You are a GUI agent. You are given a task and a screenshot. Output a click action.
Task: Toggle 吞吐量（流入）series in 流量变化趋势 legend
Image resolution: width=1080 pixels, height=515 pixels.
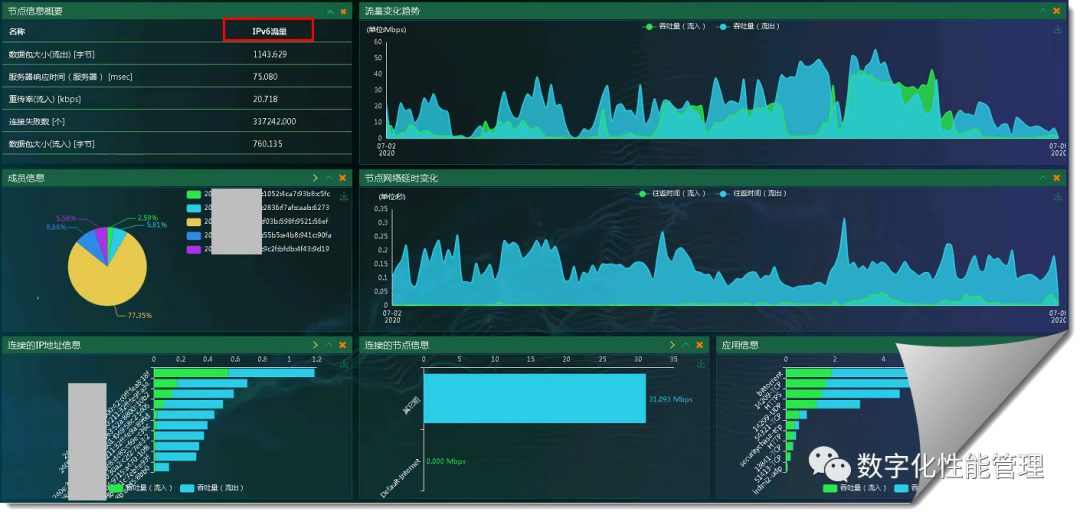click(x=674, y=26)
